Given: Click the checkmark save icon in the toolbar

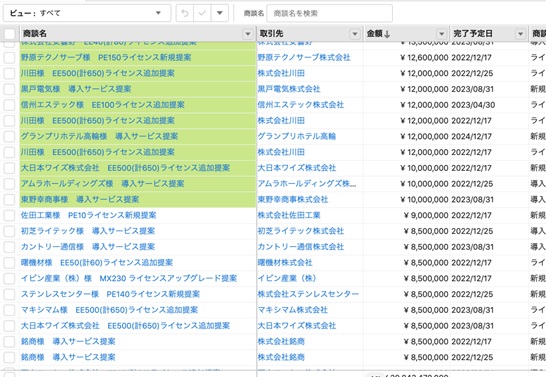Looking at the screenshot, I should coord(202,13).
